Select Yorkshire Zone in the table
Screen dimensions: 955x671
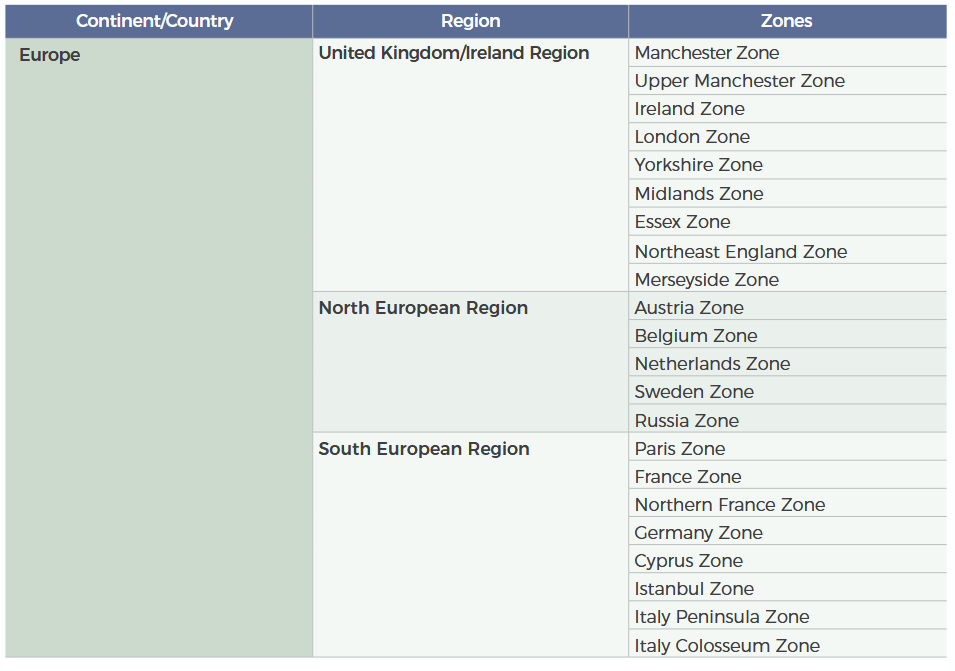698,165
